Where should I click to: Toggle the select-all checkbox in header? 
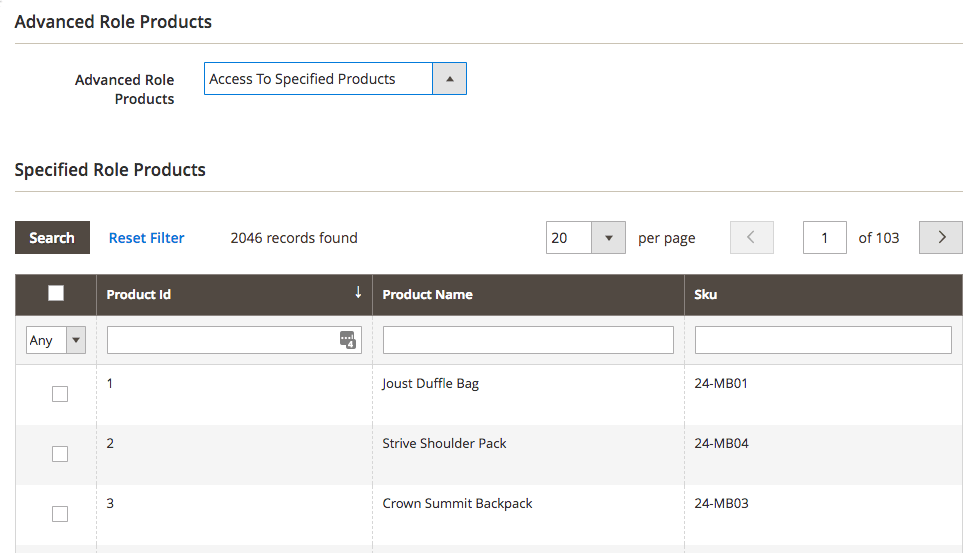tap(56, 293)
